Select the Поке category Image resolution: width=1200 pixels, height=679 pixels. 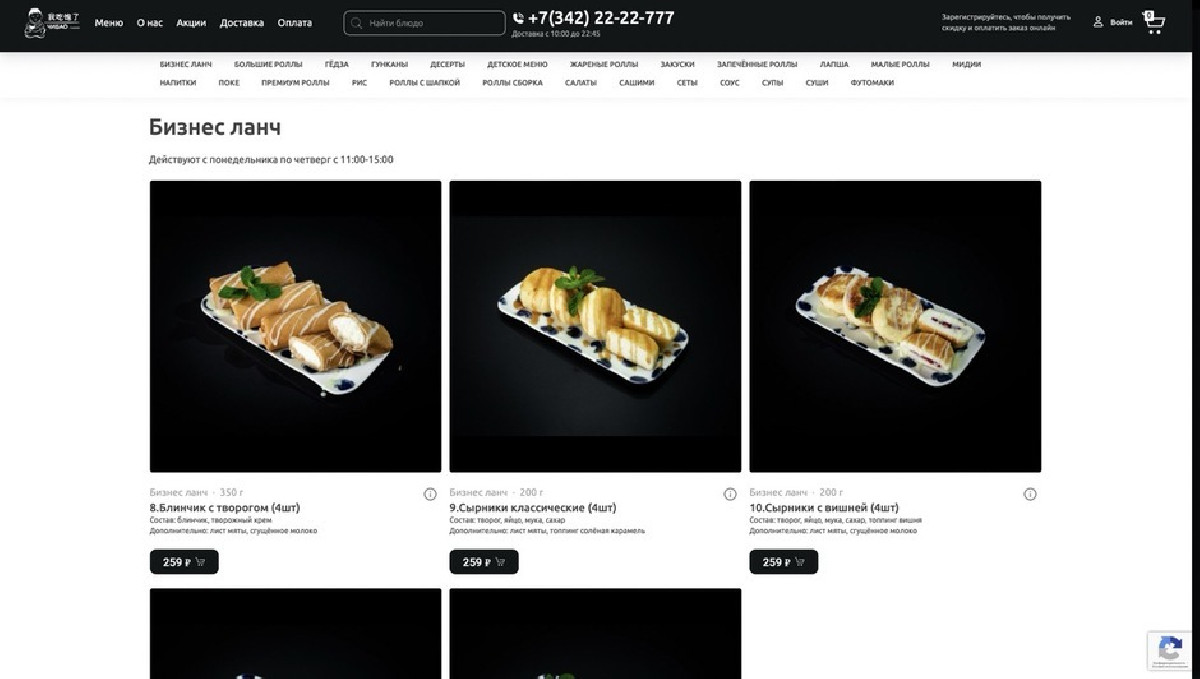[x=229, y=83]
